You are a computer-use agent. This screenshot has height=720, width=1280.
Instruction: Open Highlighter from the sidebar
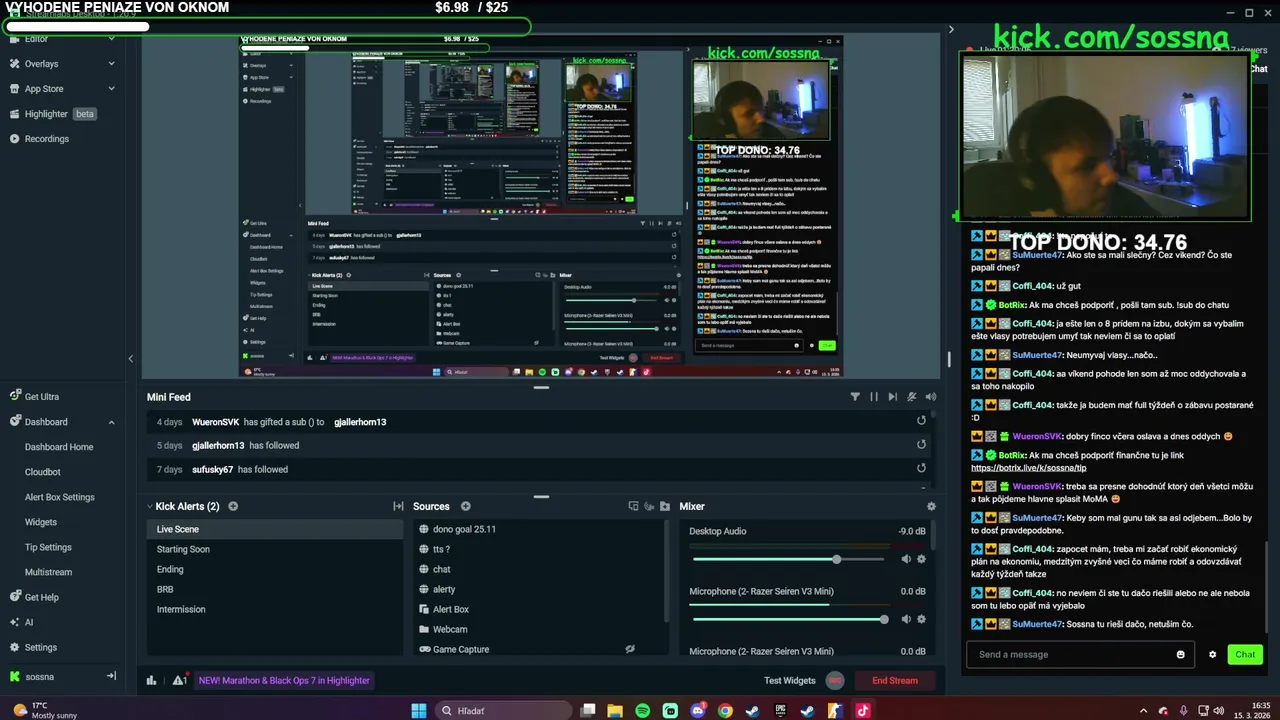(x=46, y=114)
